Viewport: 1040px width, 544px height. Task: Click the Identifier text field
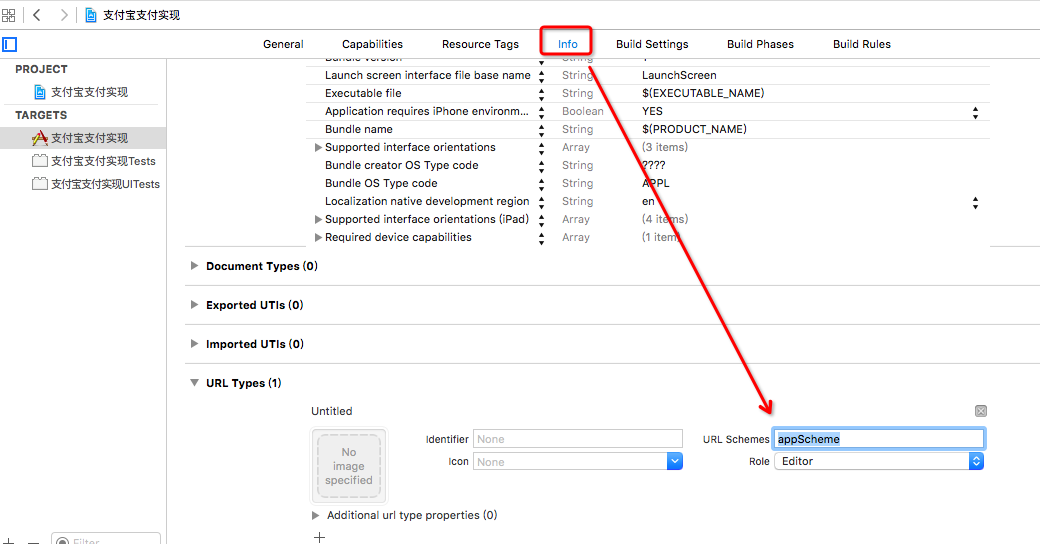[x=577, y=439]
